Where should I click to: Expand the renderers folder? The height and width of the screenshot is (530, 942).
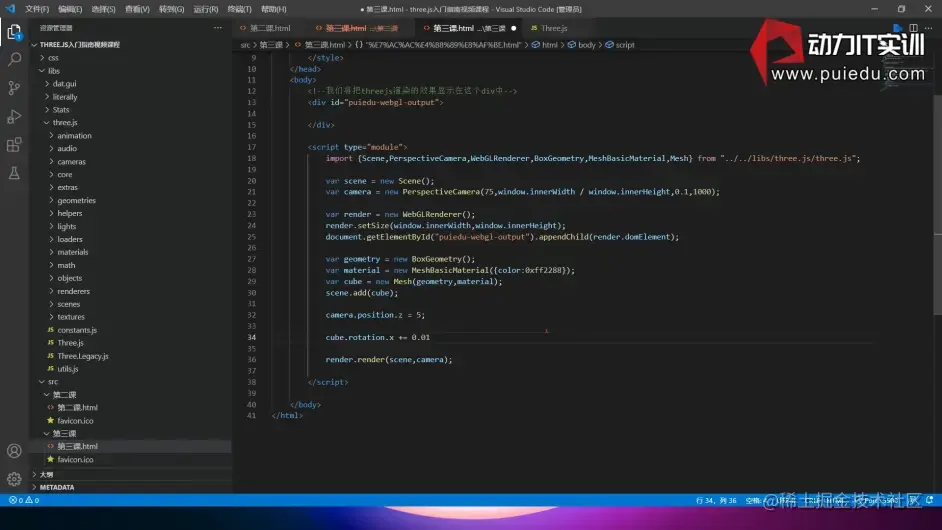73,291
